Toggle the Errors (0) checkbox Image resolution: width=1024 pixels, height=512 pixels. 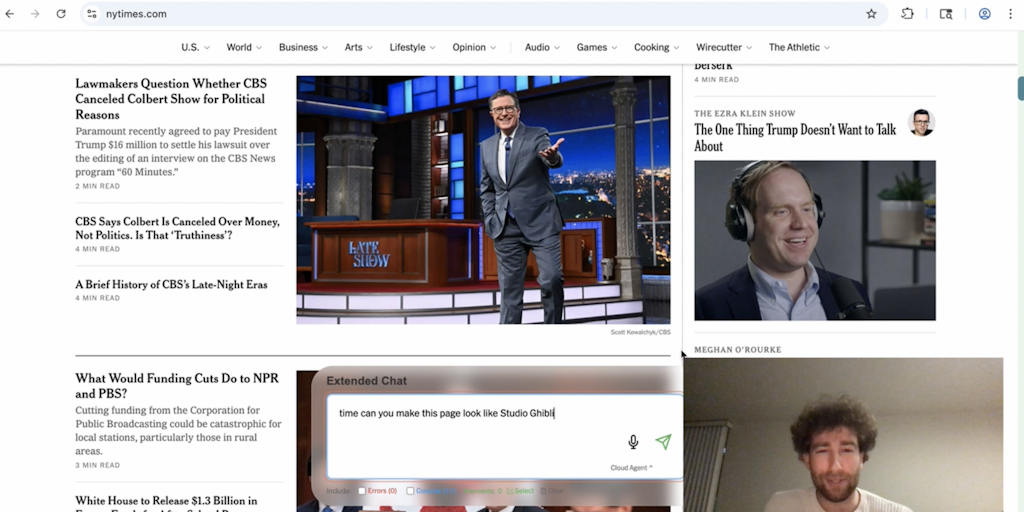(x=362, y=491)
